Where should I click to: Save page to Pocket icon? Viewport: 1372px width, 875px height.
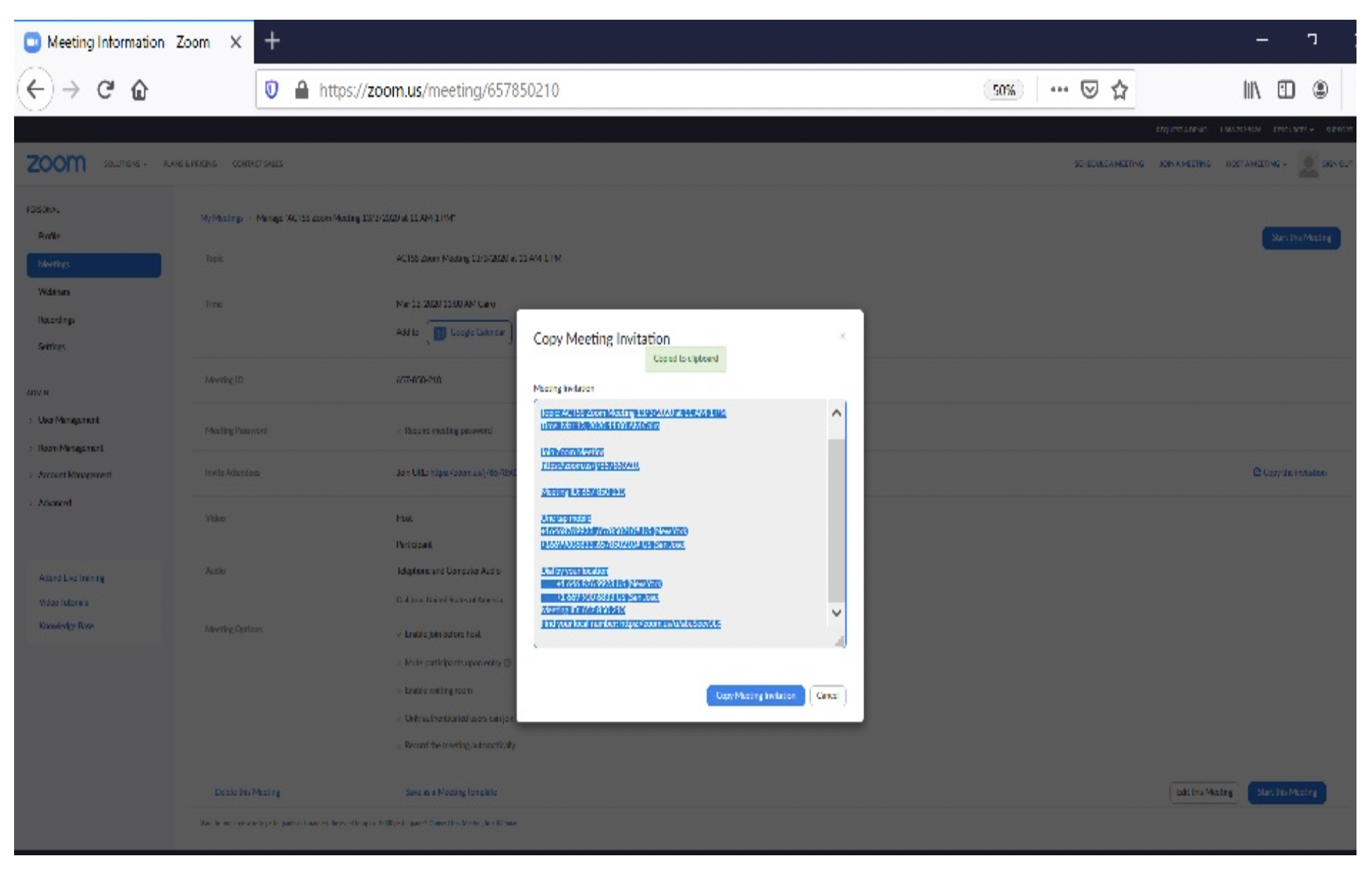[1089, 89]
